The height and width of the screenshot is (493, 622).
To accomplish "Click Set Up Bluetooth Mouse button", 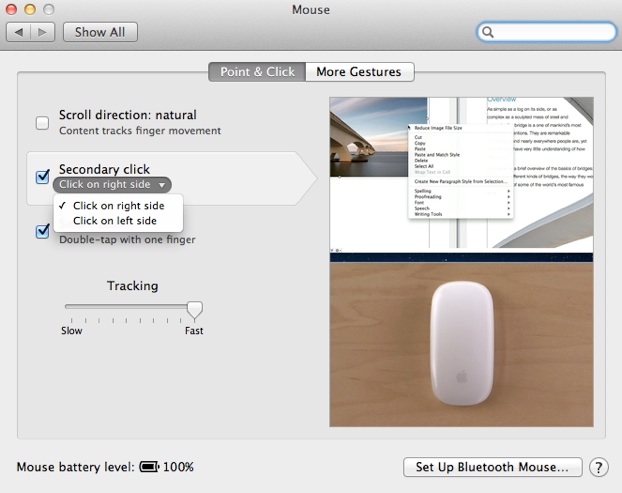I will coord(492,467).
